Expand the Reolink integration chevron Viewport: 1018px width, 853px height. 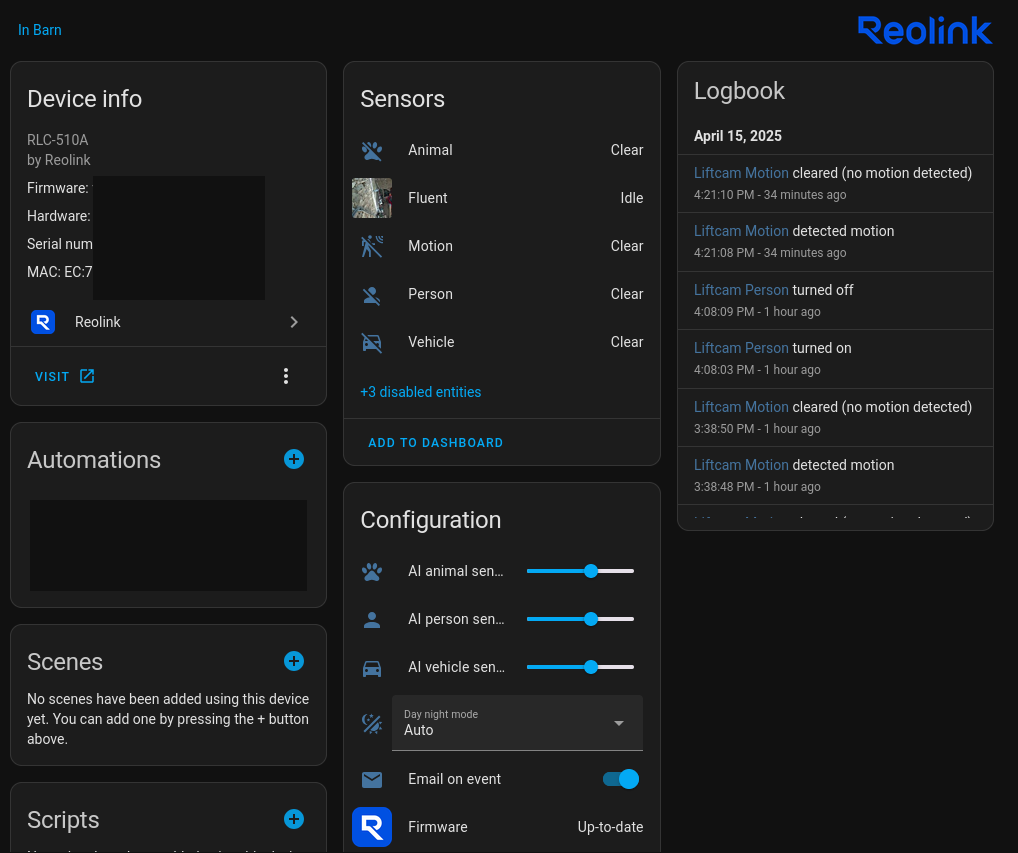(x=294, y=322)
